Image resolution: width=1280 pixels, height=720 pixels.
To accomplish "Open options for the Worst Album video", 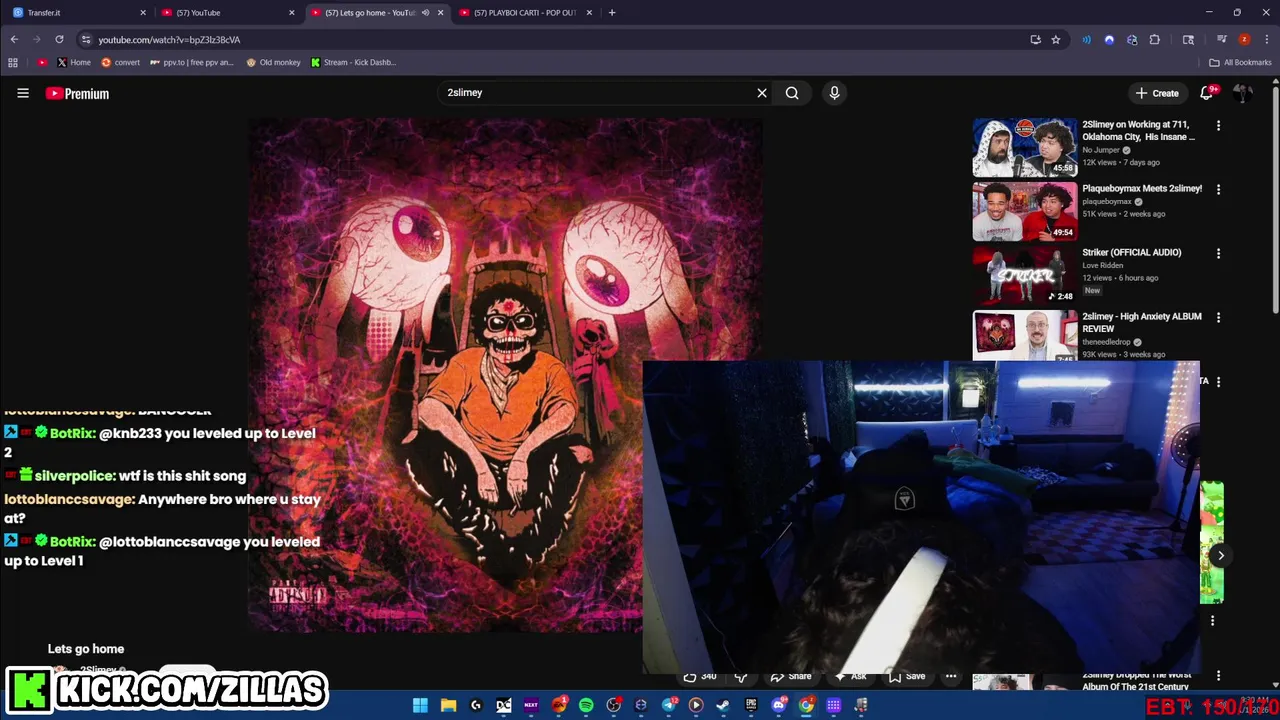I will tap(1218, 677).
